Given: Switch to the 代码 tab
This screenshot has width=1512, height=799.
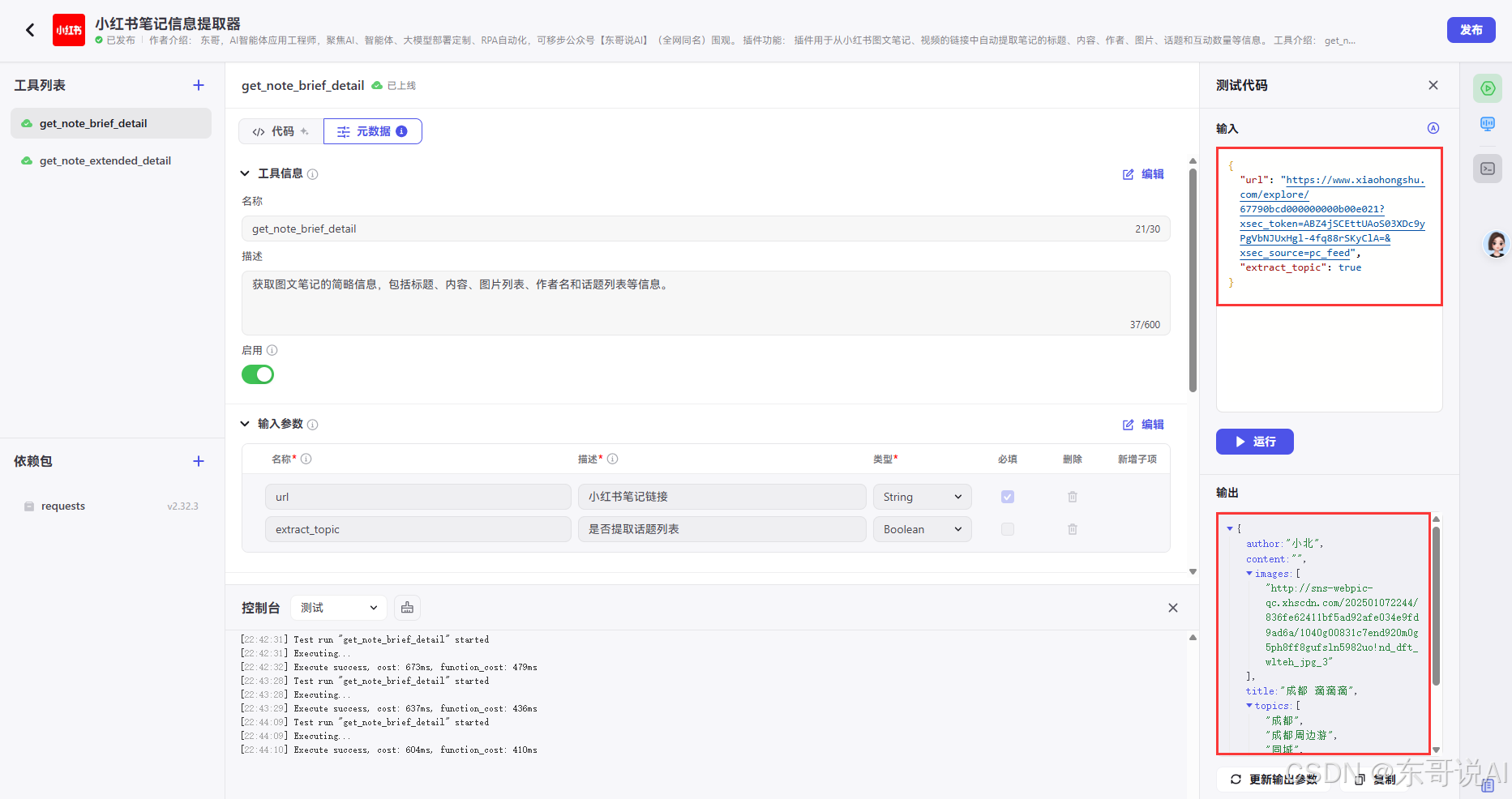Looking at the screenshot, I should tap(281, 131).
